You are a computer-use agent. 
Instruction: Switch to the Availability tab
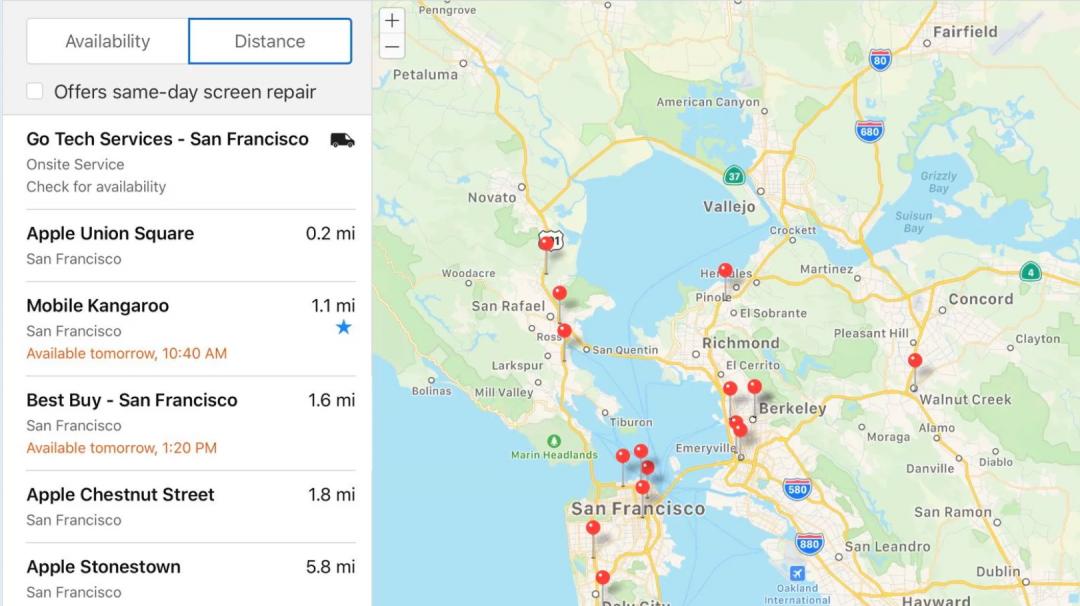click(107, 41)
